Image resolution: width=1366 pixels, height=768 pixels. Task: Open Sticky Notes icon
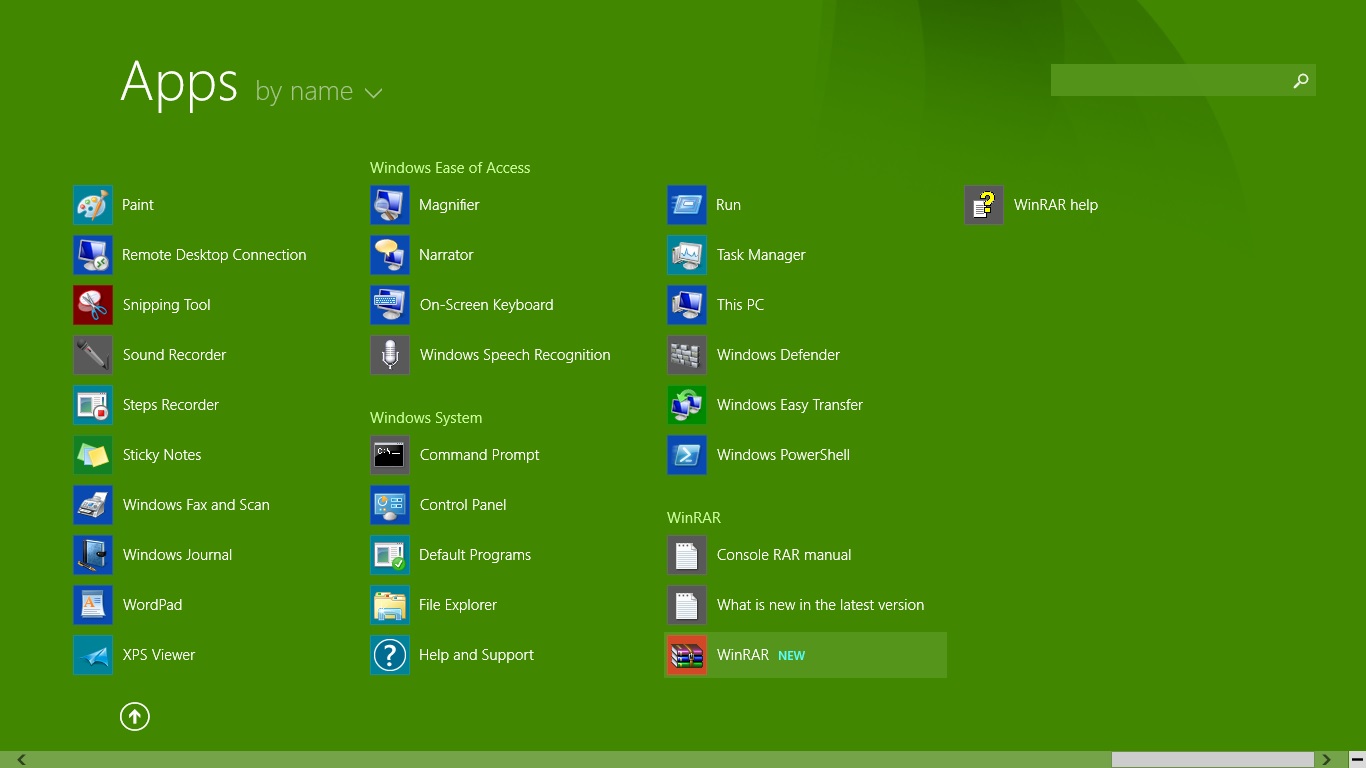pos(93,455)
